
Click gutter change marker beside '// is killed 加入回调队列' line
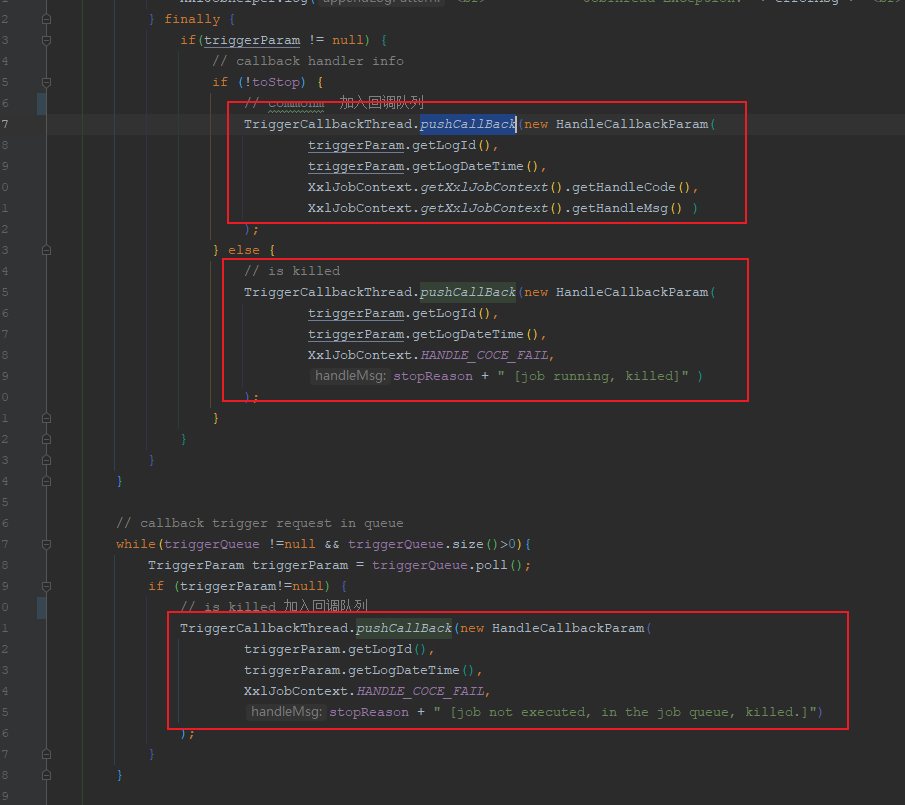pos(42,607)
